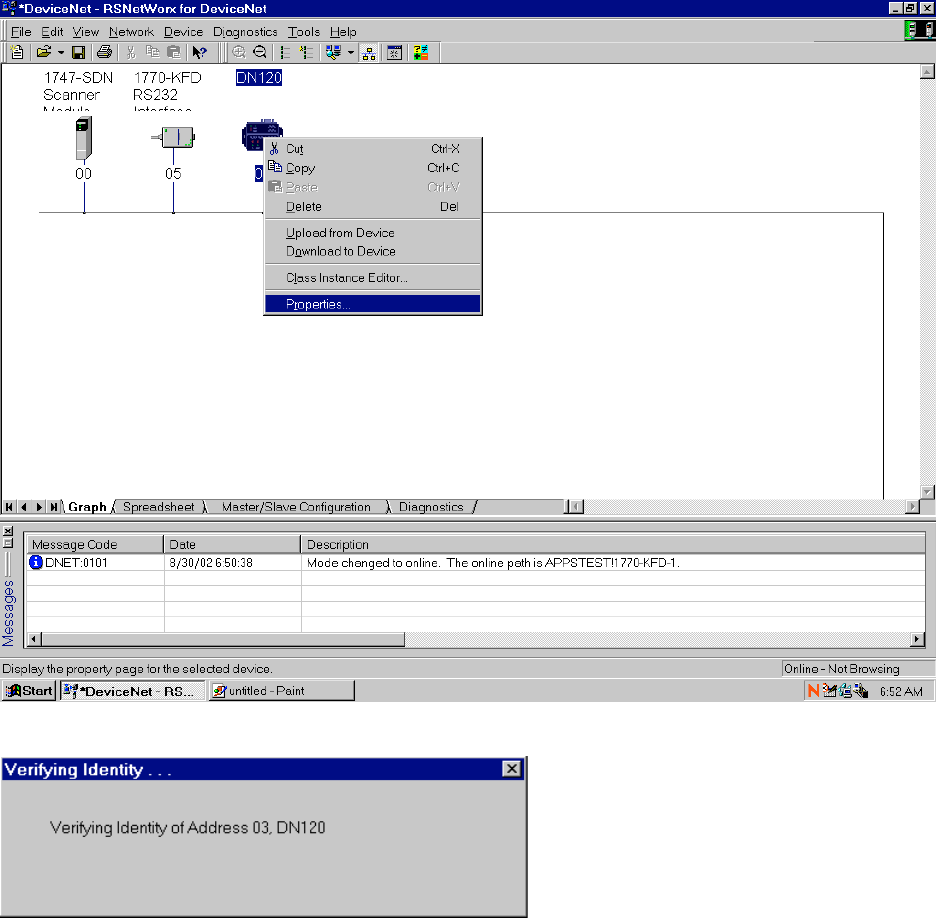936x918 pixels.
Task: Select Download to Device
Action: click(x=372, y=251)
